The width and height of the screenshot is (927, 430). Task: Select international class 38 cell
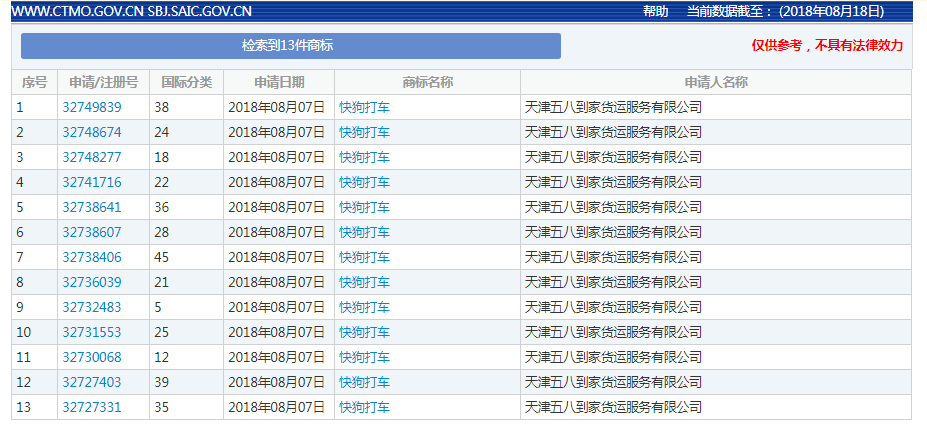click(186, 108)
